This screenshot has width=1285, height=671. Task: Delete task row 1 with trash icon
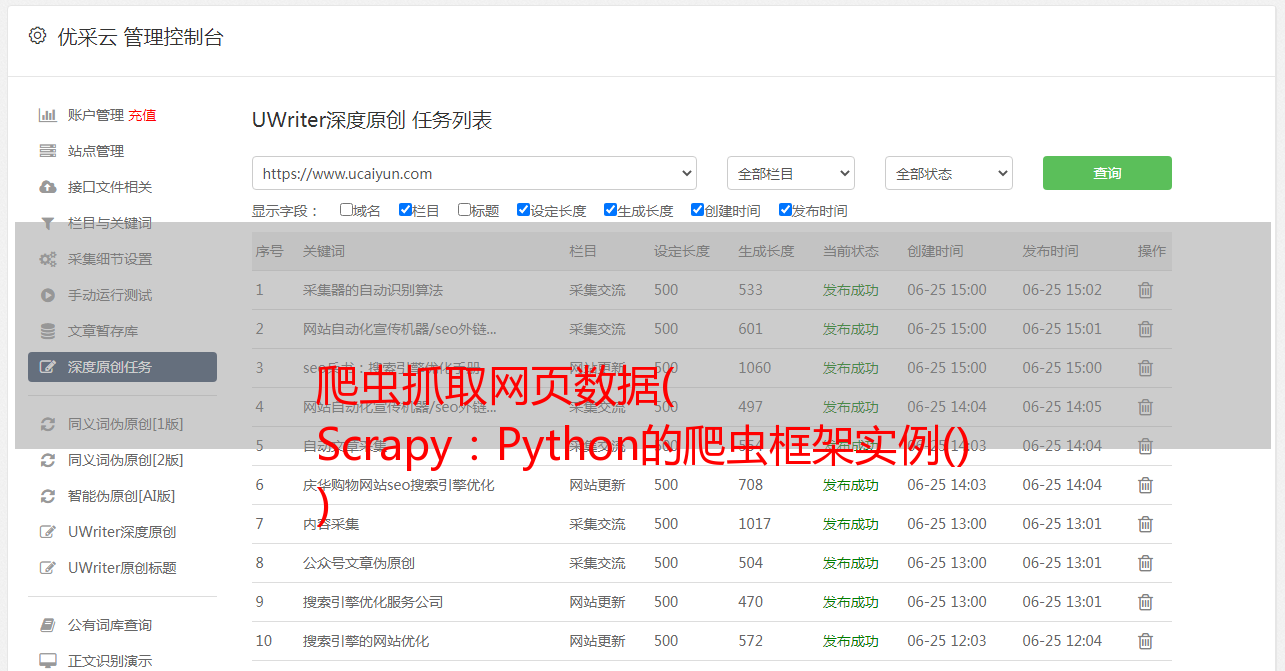[1145, 290]
